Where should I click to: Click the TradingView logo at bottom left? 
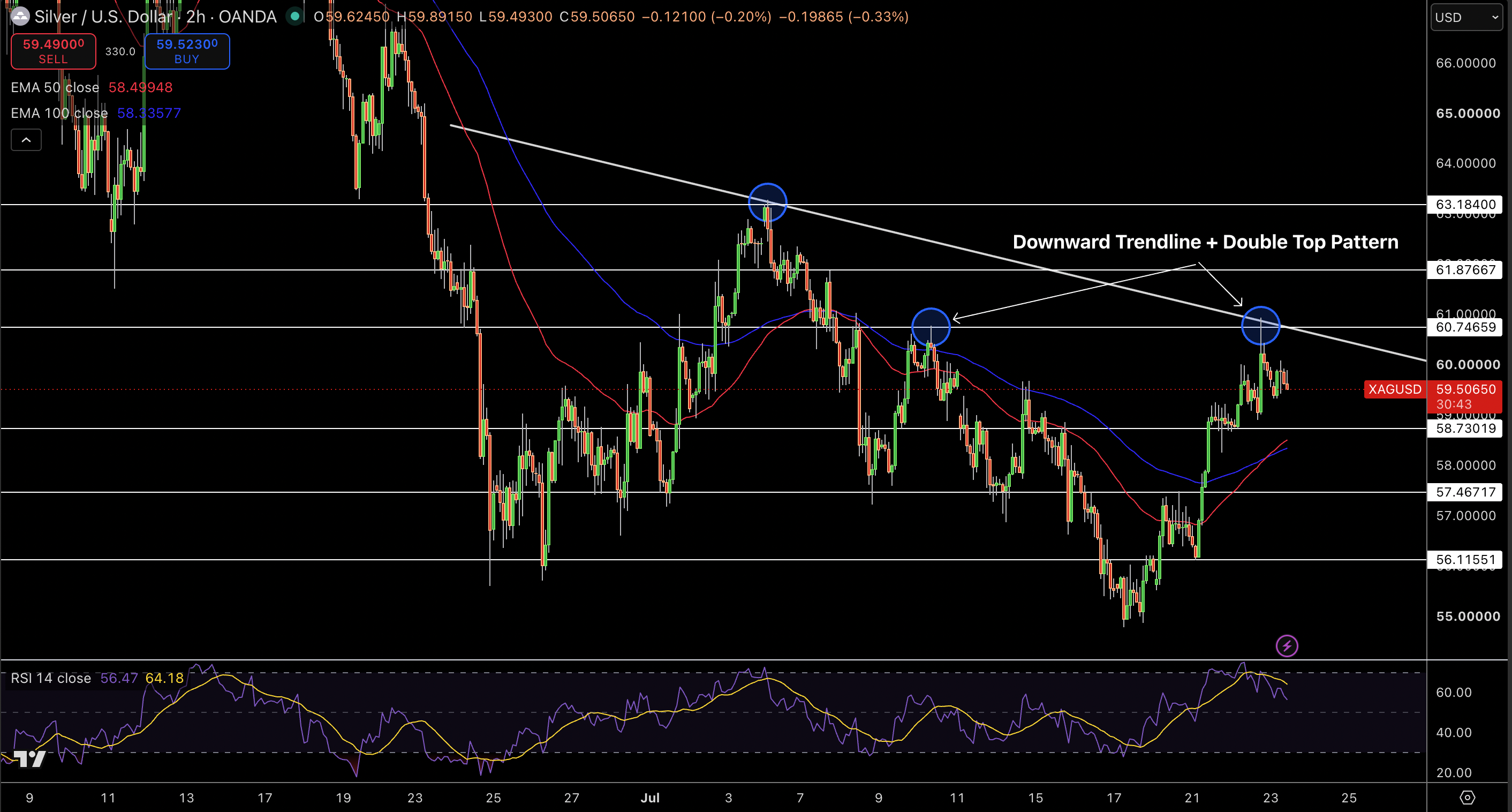[29, 758]
